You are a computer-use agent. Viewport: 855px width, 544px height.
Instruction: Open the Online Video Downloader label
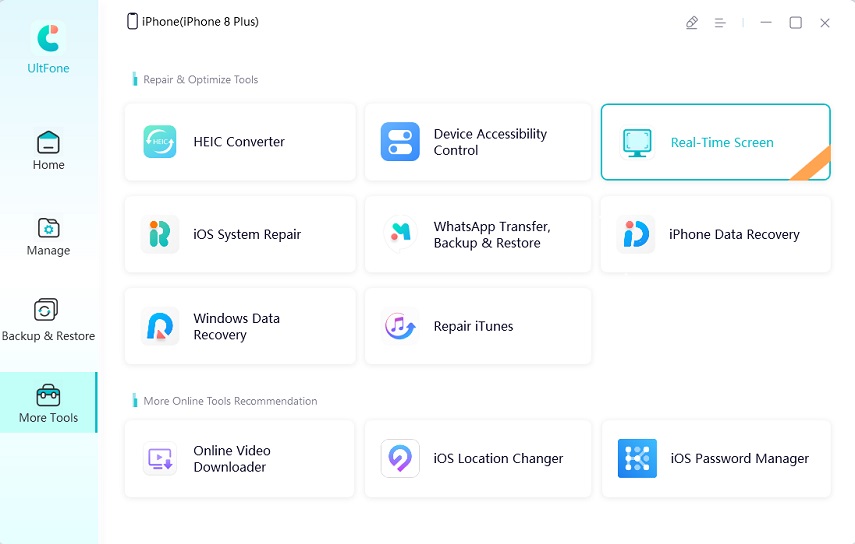pyautogui.click(x=232, y=458)
